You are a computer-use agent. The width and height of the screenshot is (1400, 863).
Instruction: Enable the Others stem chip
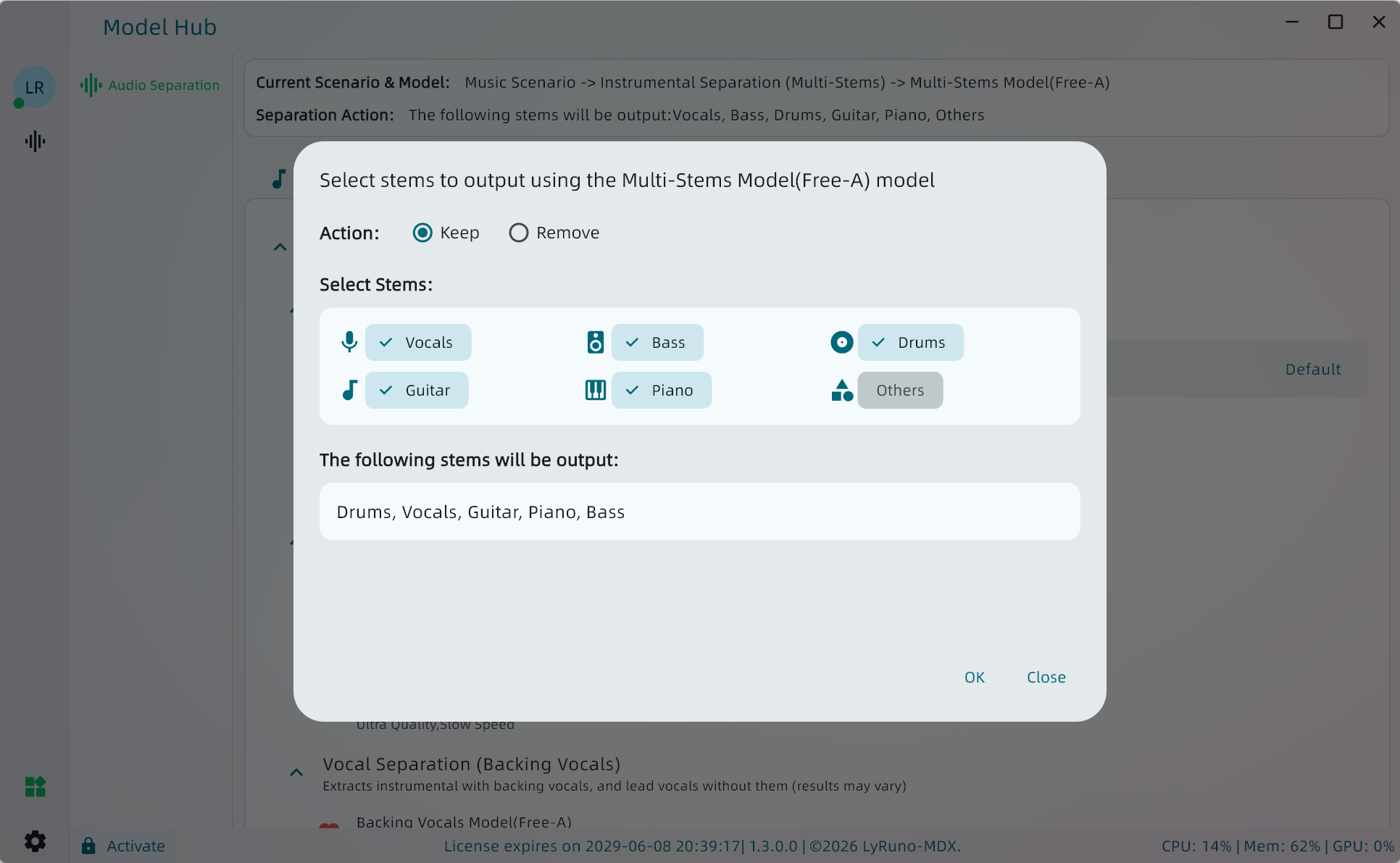900,391
